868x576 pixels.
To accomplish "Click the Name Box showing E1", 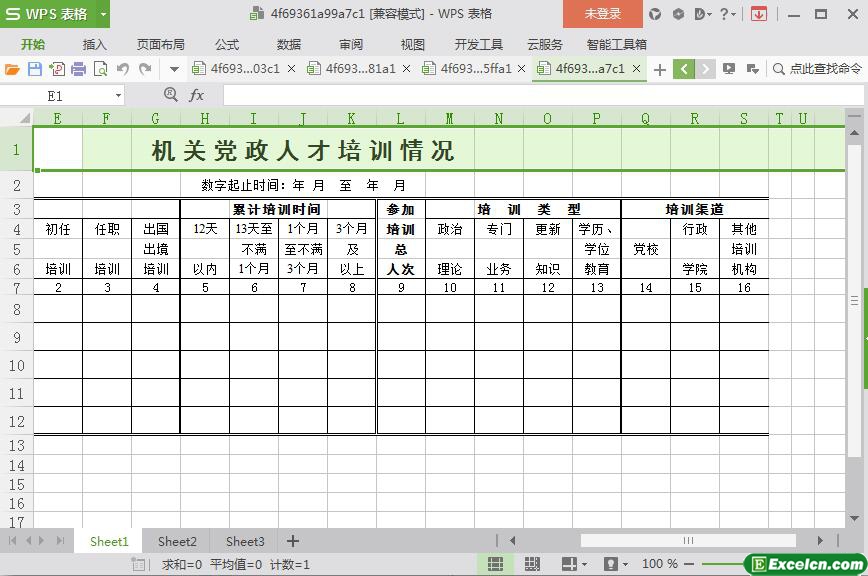I will click(55, 96).
